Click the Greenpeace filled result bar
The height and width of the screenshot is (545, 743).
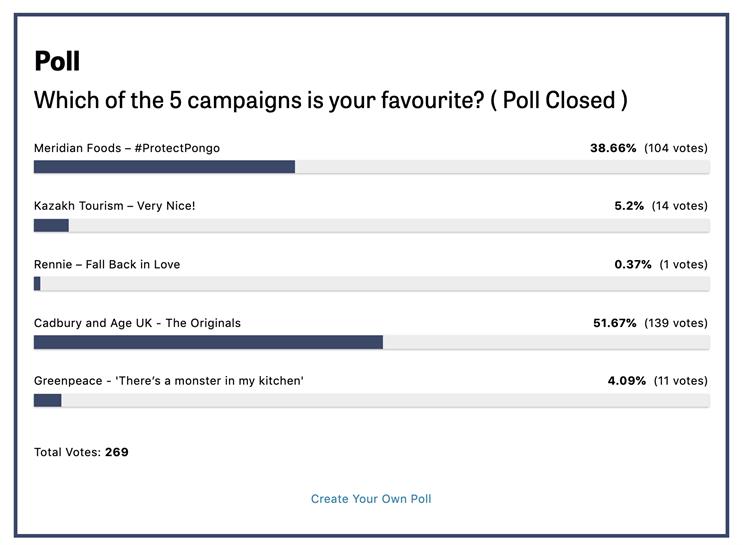coord(47,400)
